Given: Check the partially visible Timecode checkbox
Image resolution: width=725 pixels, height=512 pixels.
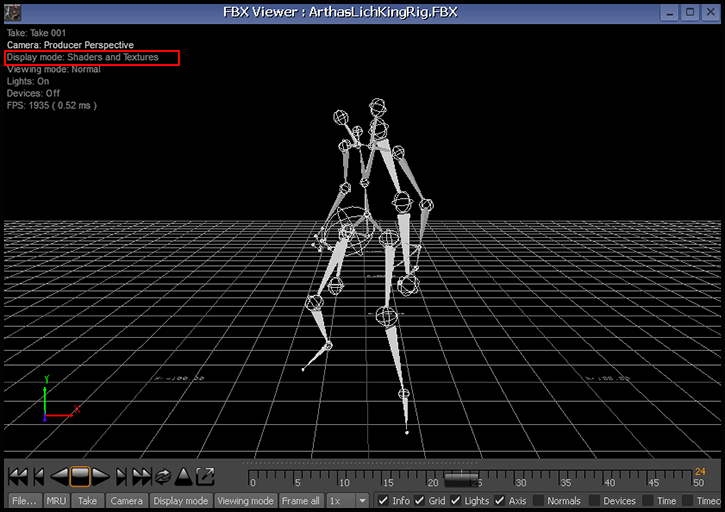Looking at the screenshot, I should tap(688, 500).
